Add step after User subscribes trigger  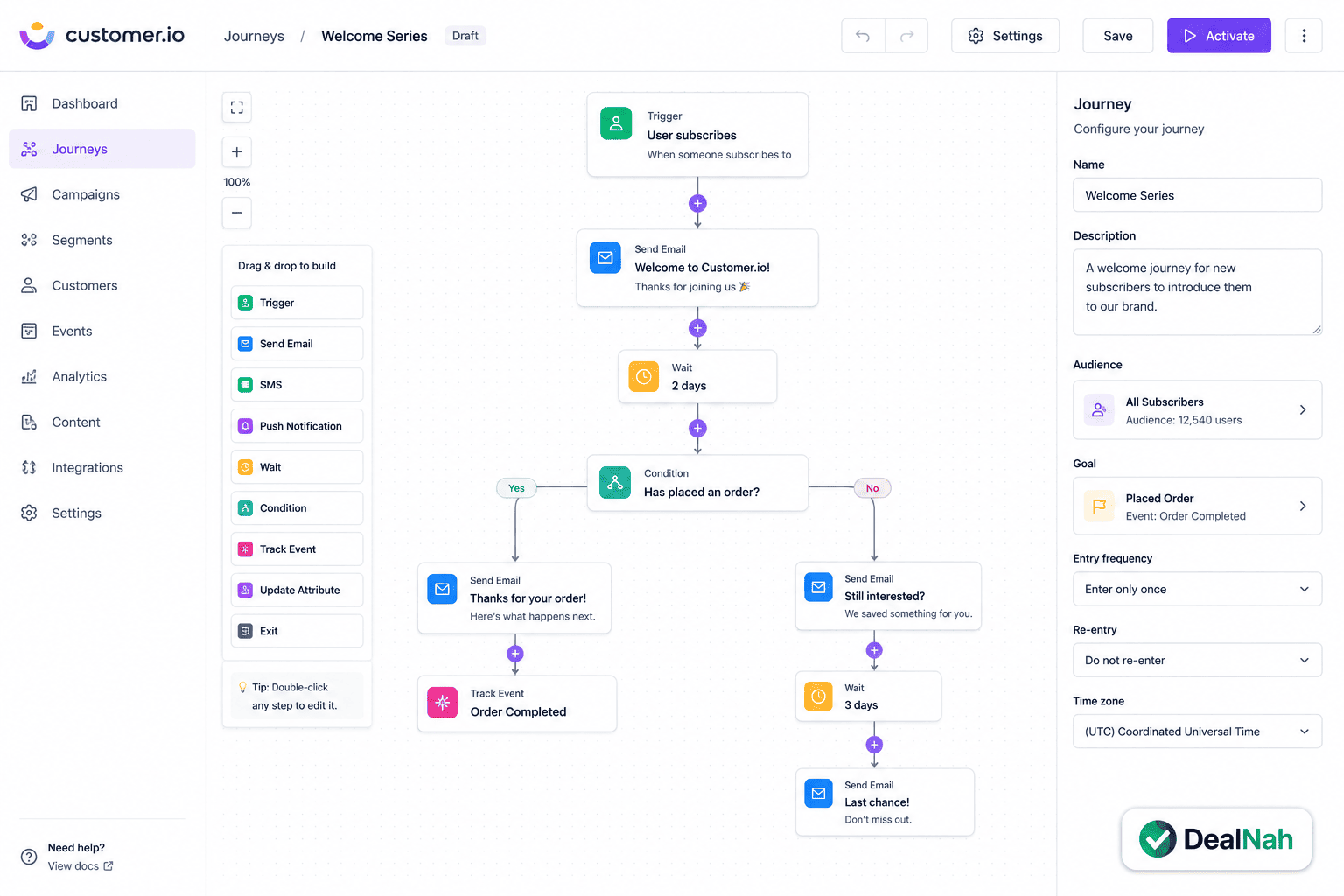pos(697,203)
